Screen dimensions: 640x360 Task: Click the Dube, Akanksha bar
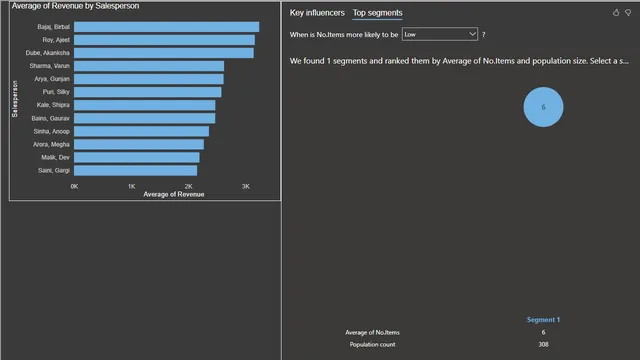(164, 53)
